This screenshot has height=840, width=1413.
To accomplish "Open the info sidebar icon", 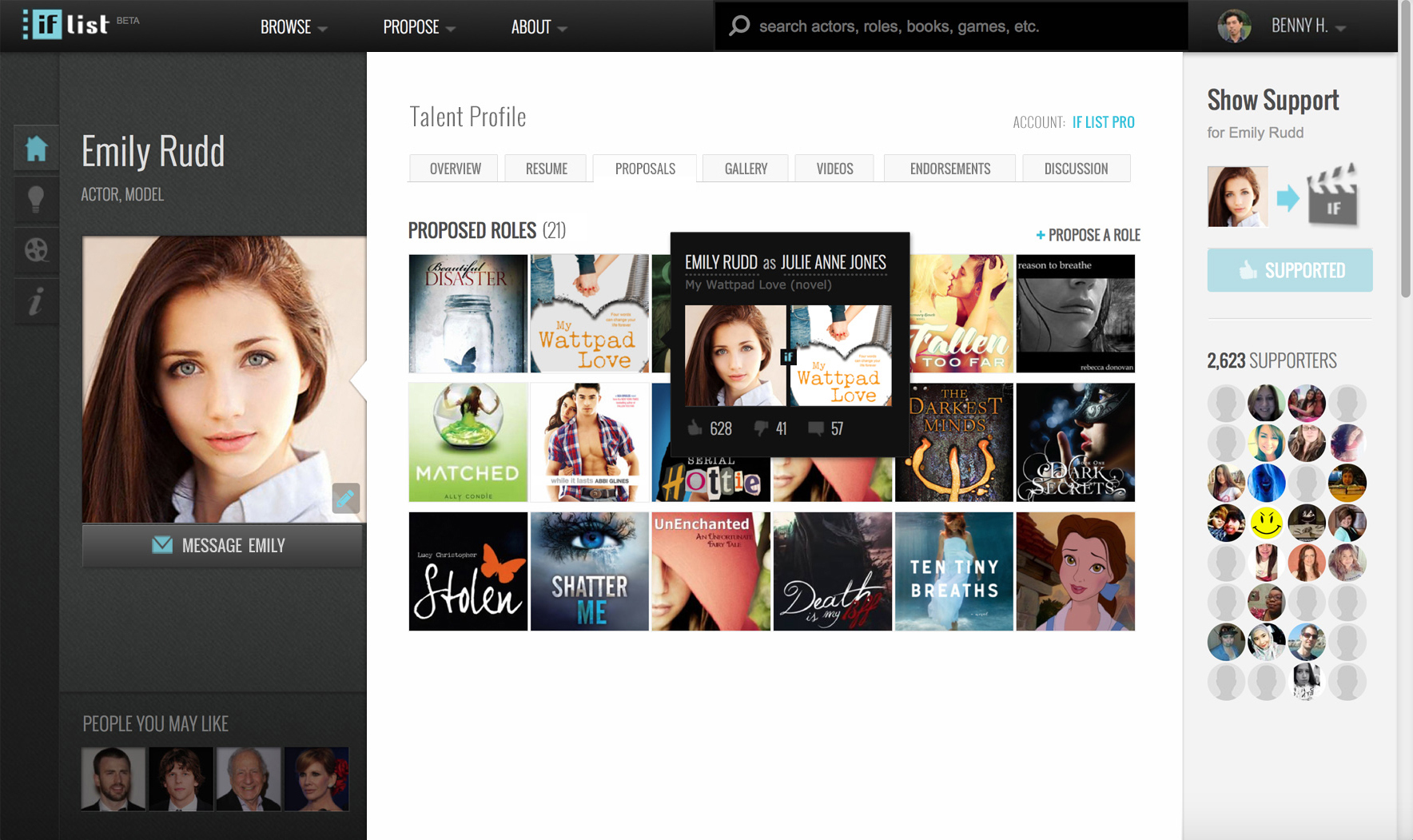I will 36,302.
